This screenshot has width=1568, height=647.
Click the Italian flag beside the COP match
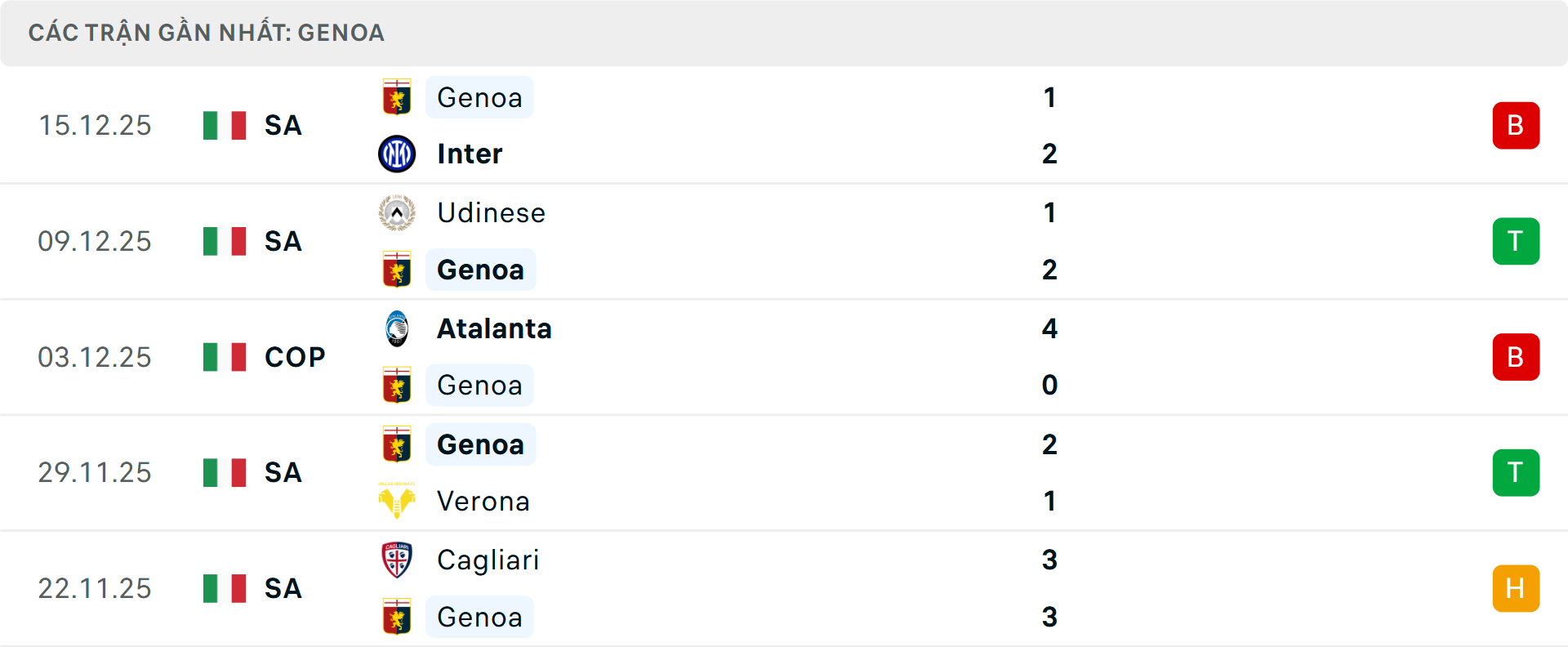click(x=224, y=357)
